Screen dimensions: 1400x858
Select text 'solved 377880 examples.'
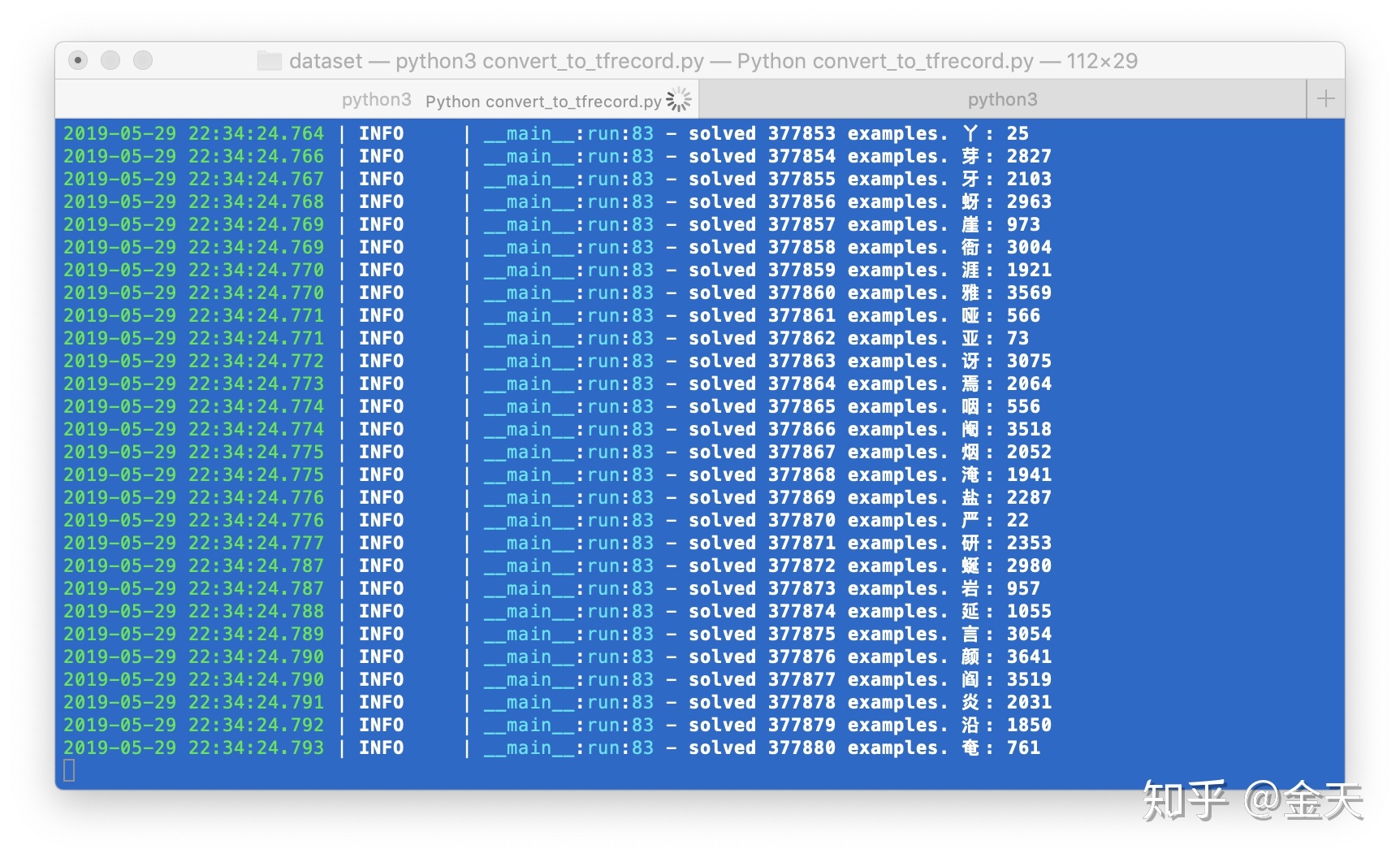click(819, 747)
